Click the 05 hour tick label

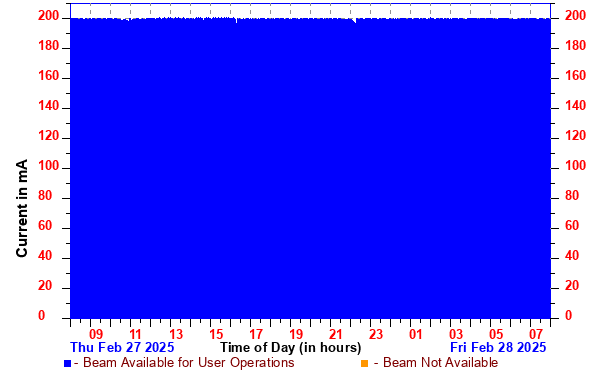pos(496,334)
